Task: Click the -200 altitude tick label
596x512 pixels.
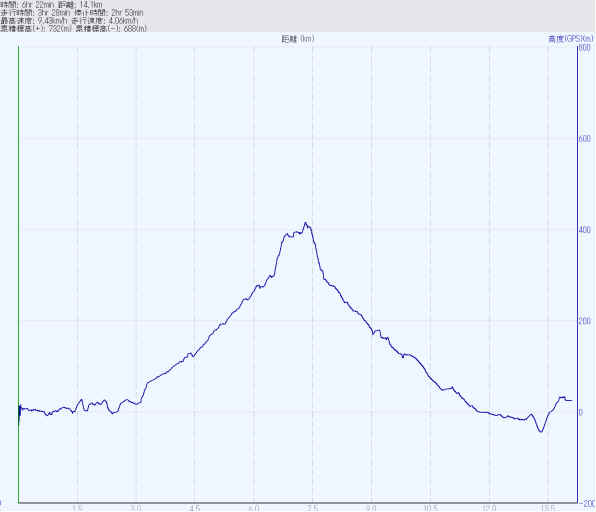Action: click(588, 504)
